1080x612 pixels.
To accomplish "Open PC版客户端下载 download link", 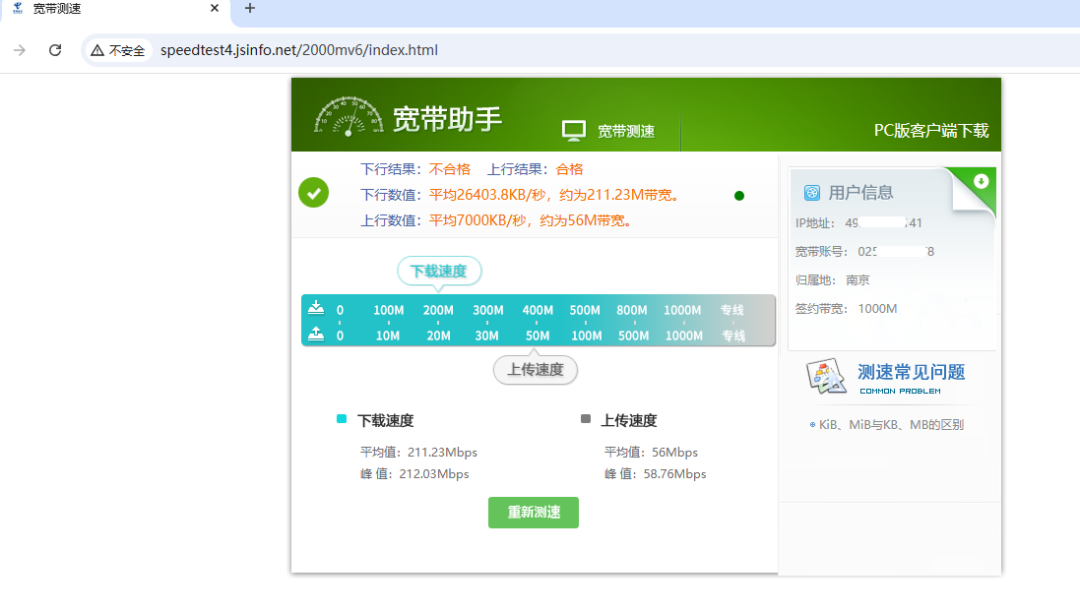I will click(930, 131).
